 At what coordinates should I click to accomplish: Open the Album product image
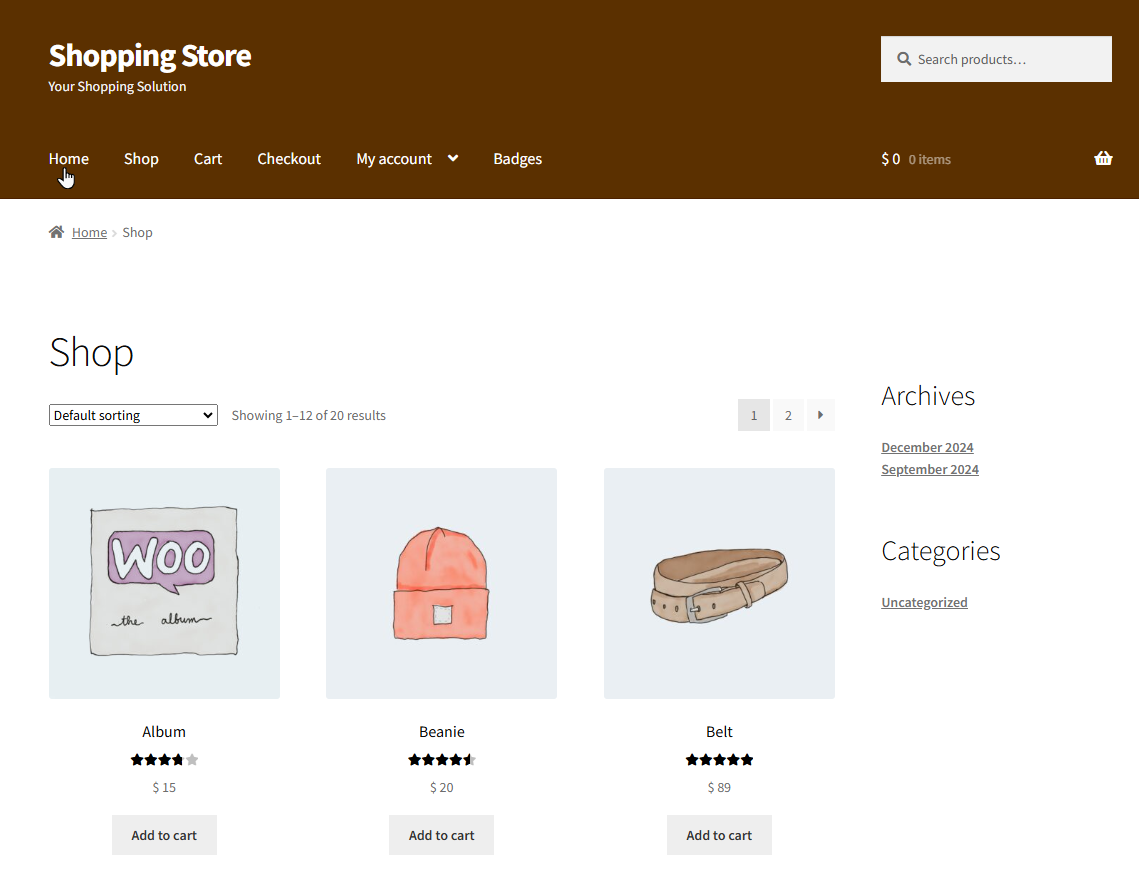(164, 583)
